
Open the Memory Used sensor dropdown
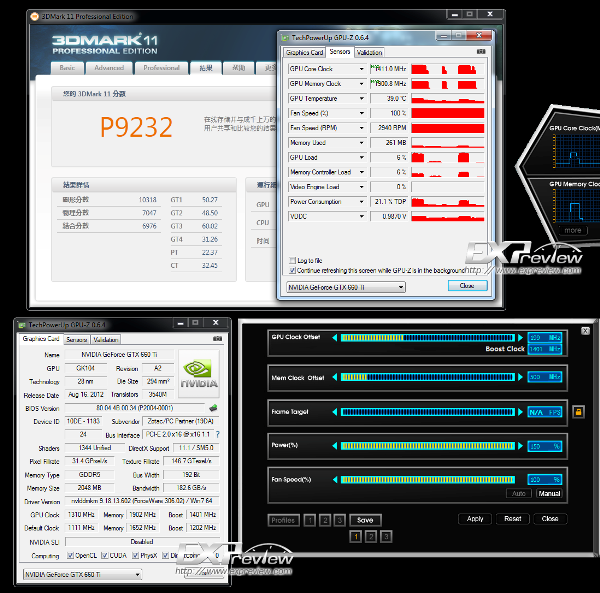[361, 143]
